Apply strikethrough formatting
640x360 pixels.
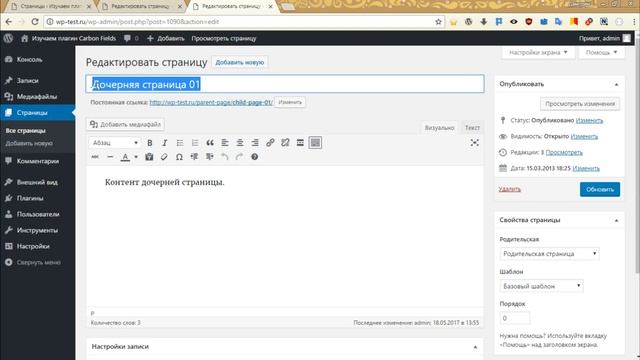pyautogui.click(x=95, y=157)
